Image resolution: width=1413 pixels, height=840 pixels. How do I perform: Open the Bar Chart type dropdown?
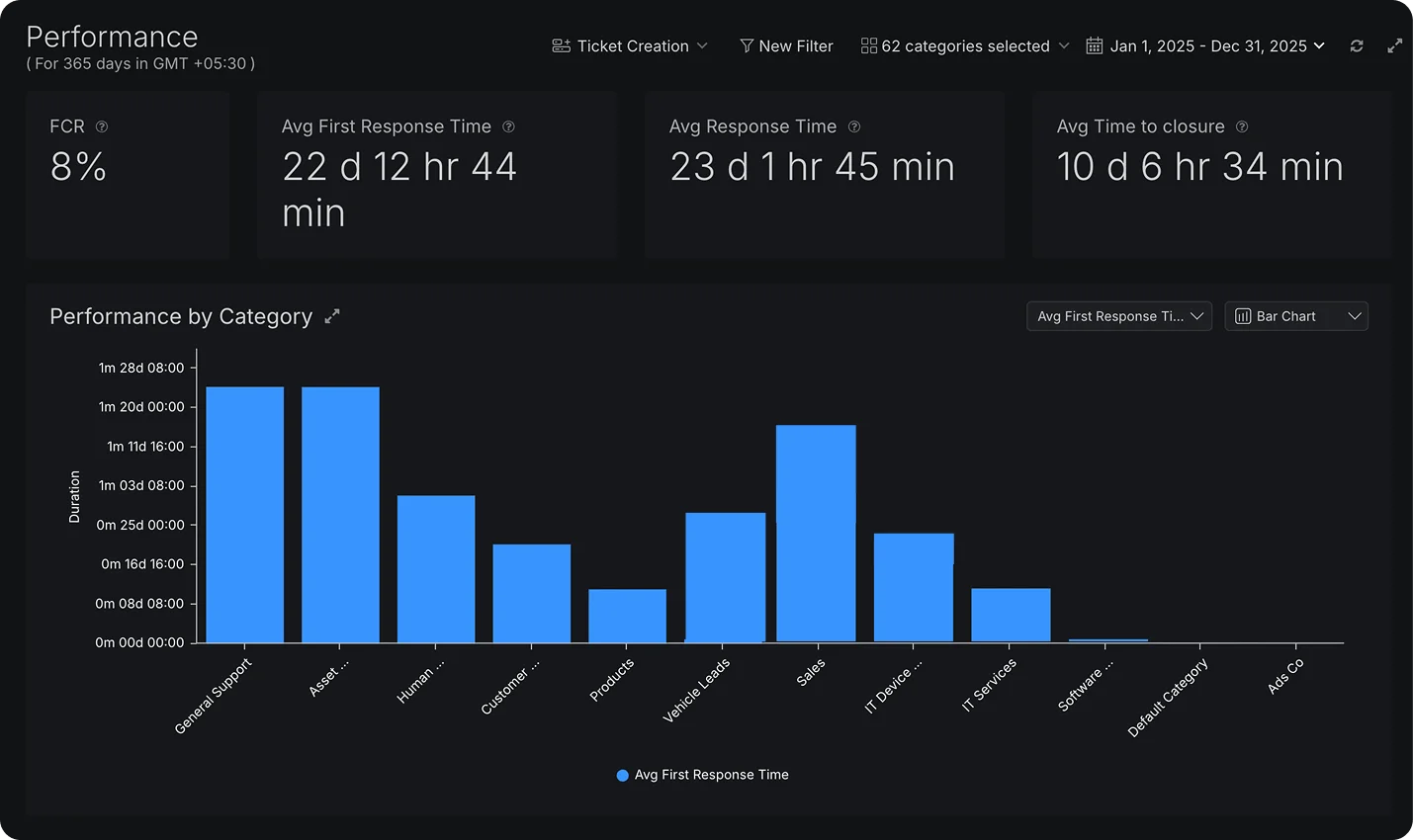click(1296, 316)
